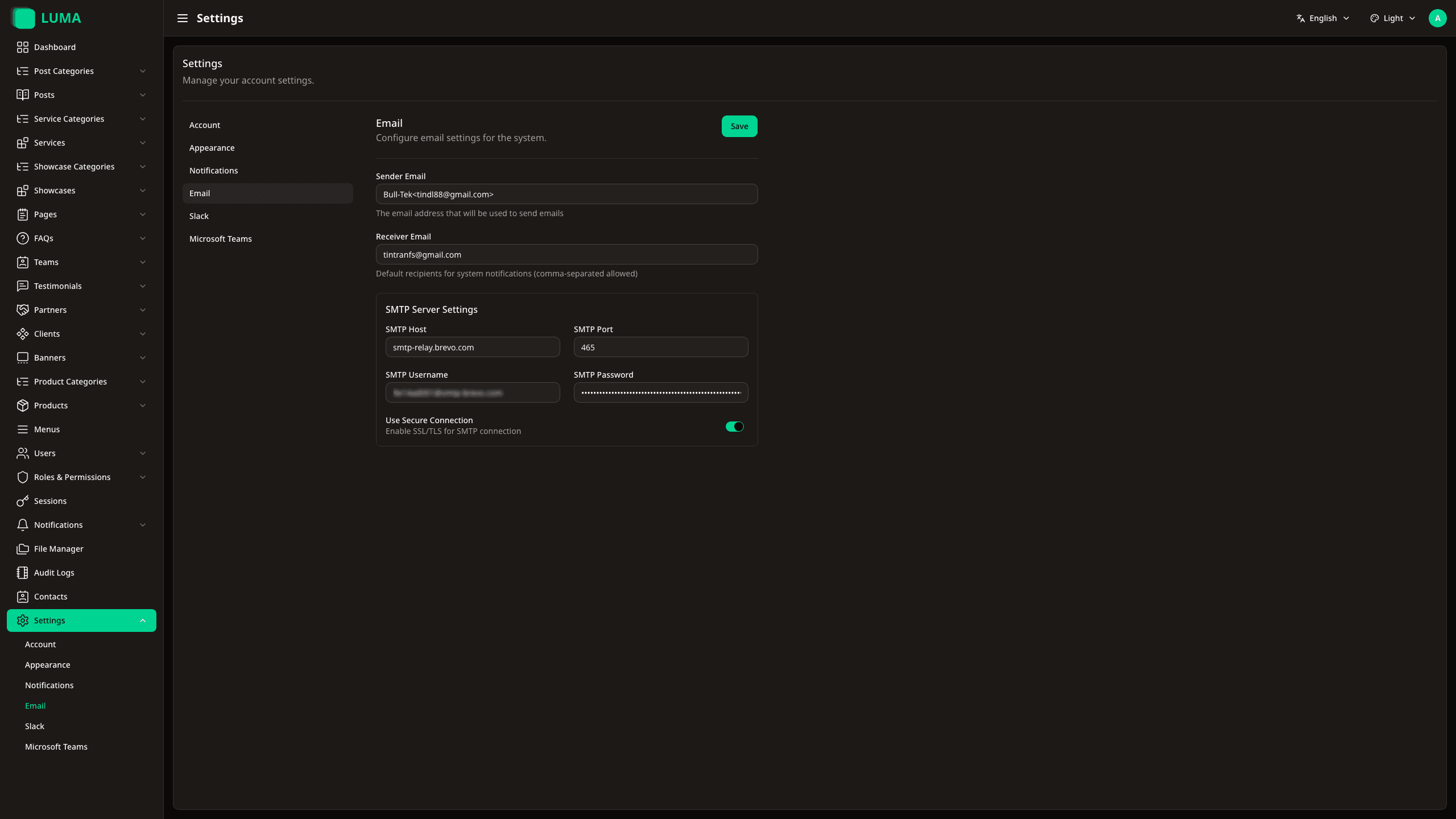Click the Audit Logs notebook icon
This screenshot has width=1456, height=819.
point(23,573)
